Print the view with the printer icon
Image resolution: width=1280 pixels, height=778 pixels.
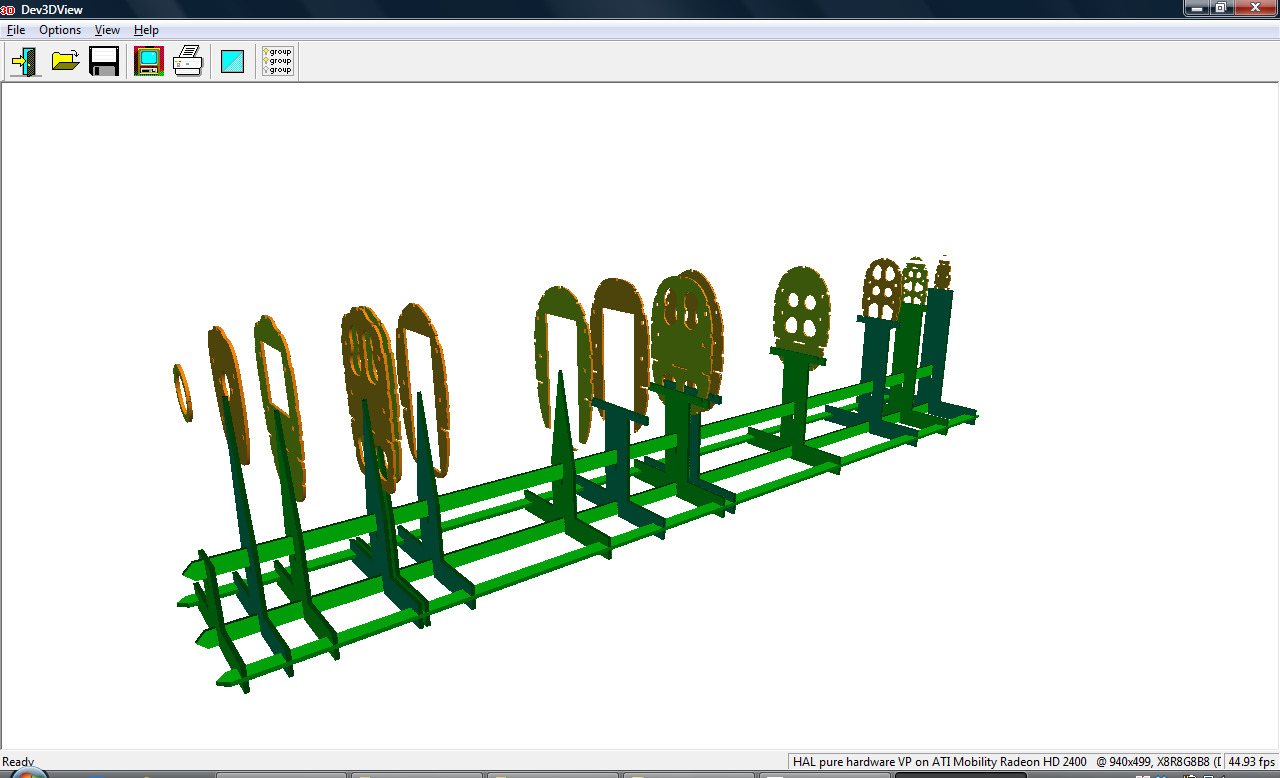pos(188,61)
